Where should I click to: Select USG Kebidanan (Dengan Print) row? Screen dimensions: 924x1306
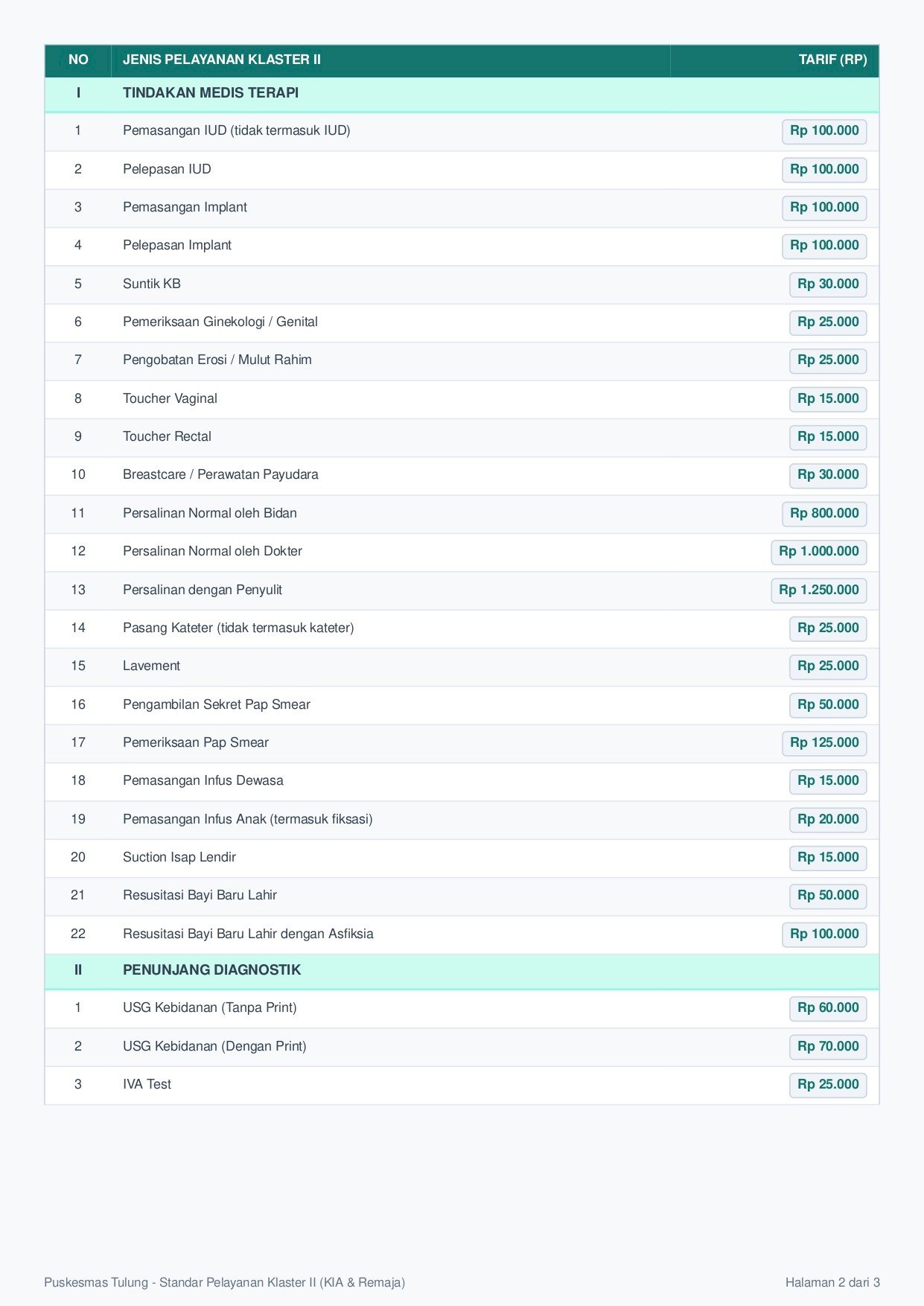pyautogui.click(x=462, y=1047)
